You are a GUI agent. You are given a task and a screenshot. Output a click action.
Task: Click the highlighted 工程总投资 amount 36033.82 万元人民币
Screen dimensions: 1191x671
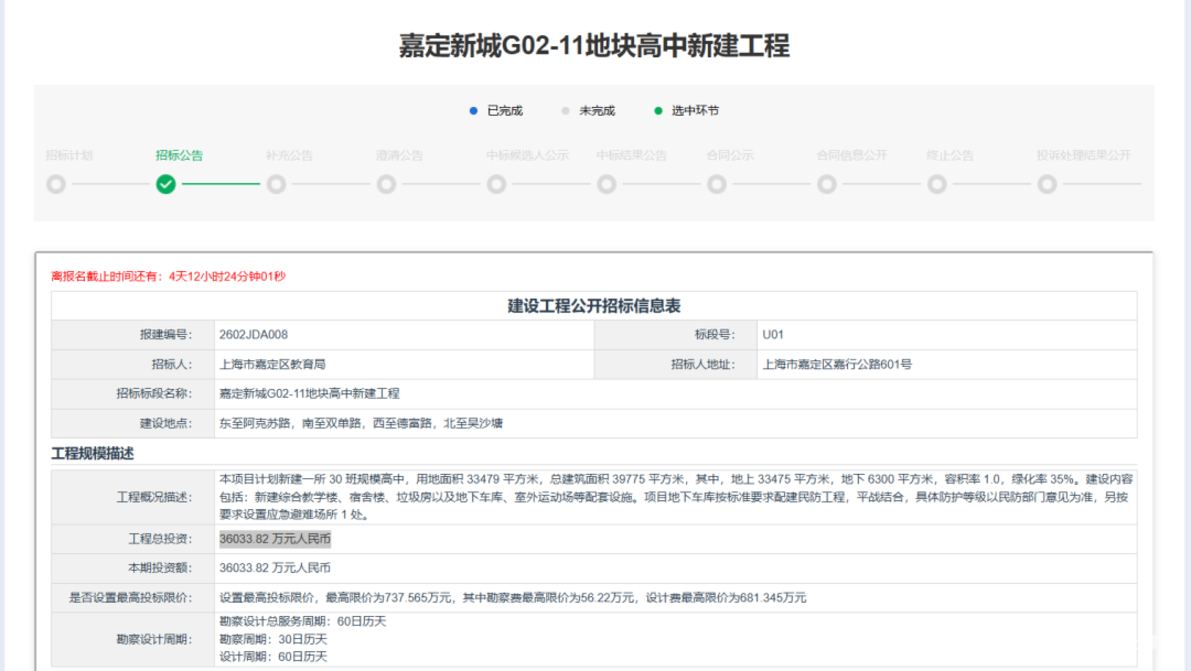275,539
